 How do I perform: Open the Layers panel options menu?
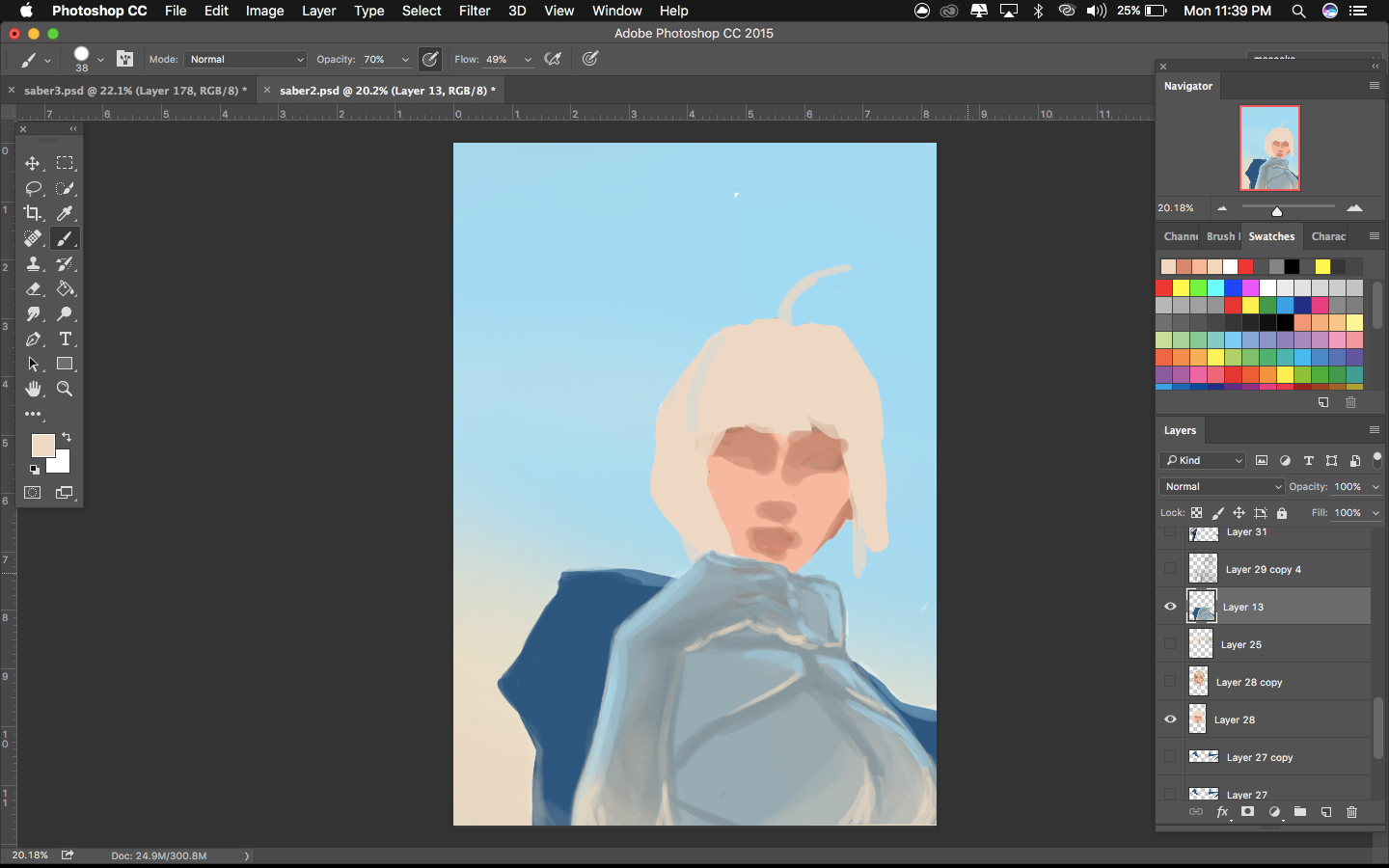1375,430
